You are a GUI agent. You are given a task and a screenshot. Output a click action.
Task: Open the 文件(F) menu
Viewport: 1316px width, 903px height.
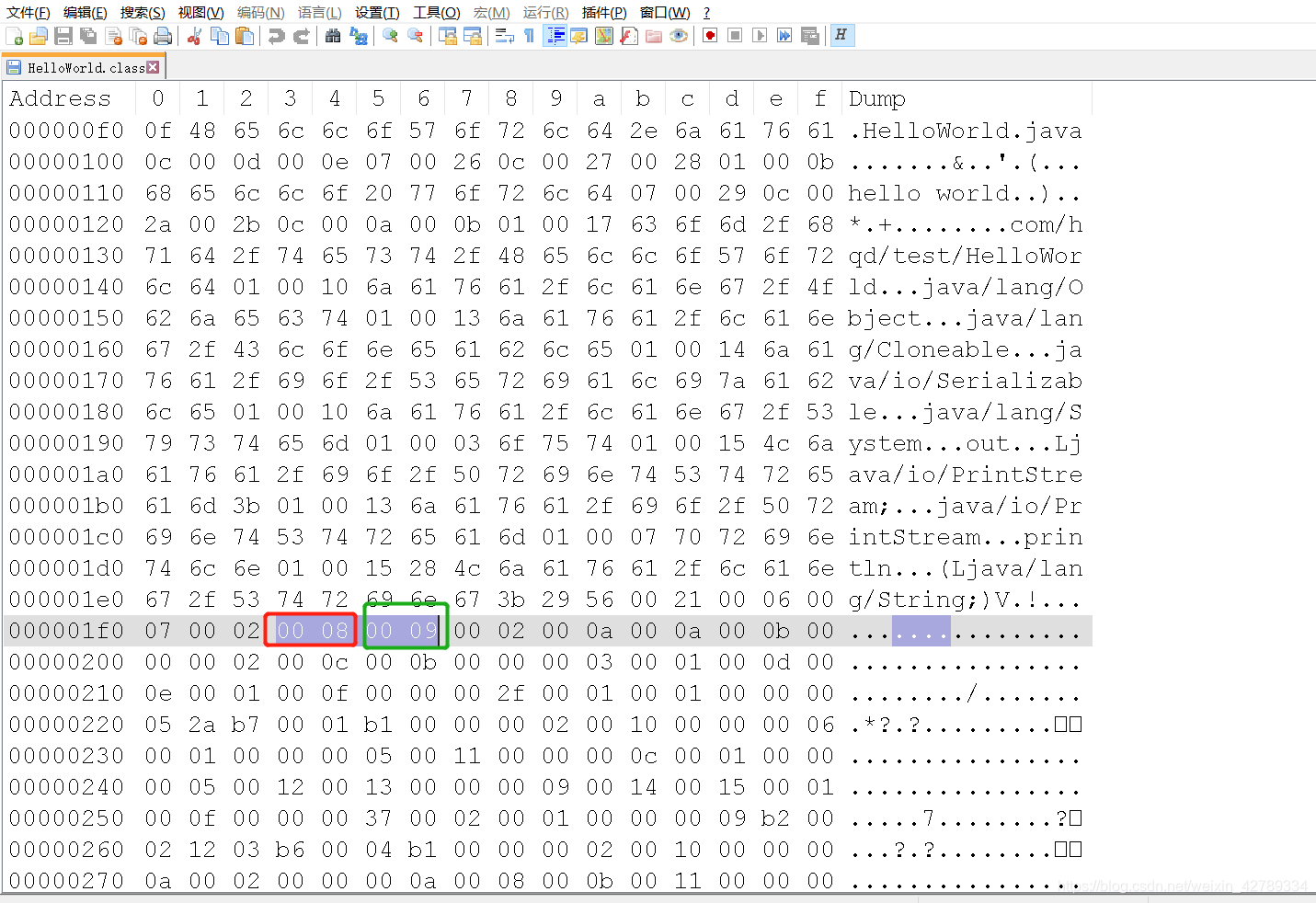(29, 12)
